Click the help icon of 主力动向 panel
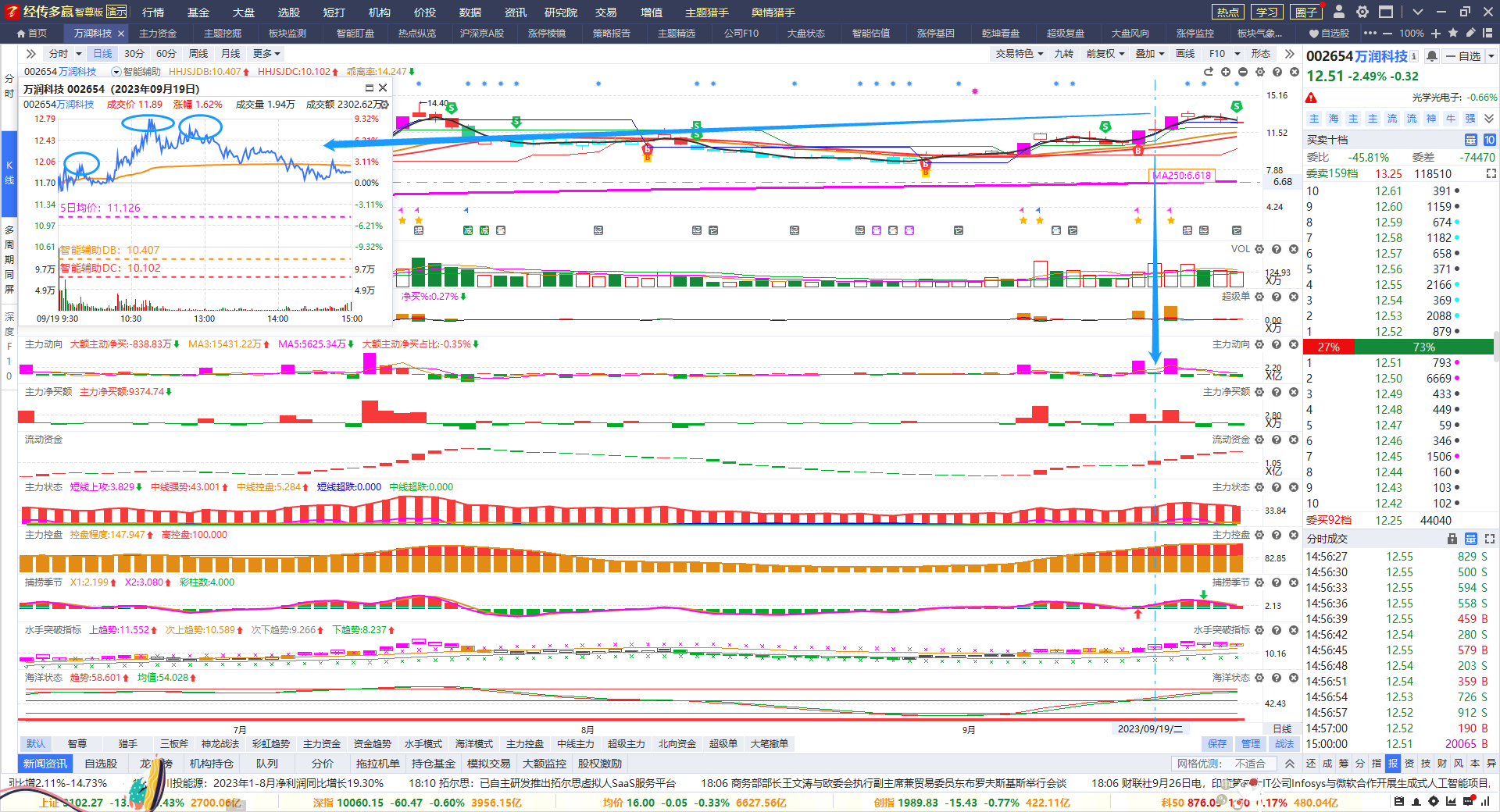The width and height of the screenshot is (1500, 812). pos(1277,344)
